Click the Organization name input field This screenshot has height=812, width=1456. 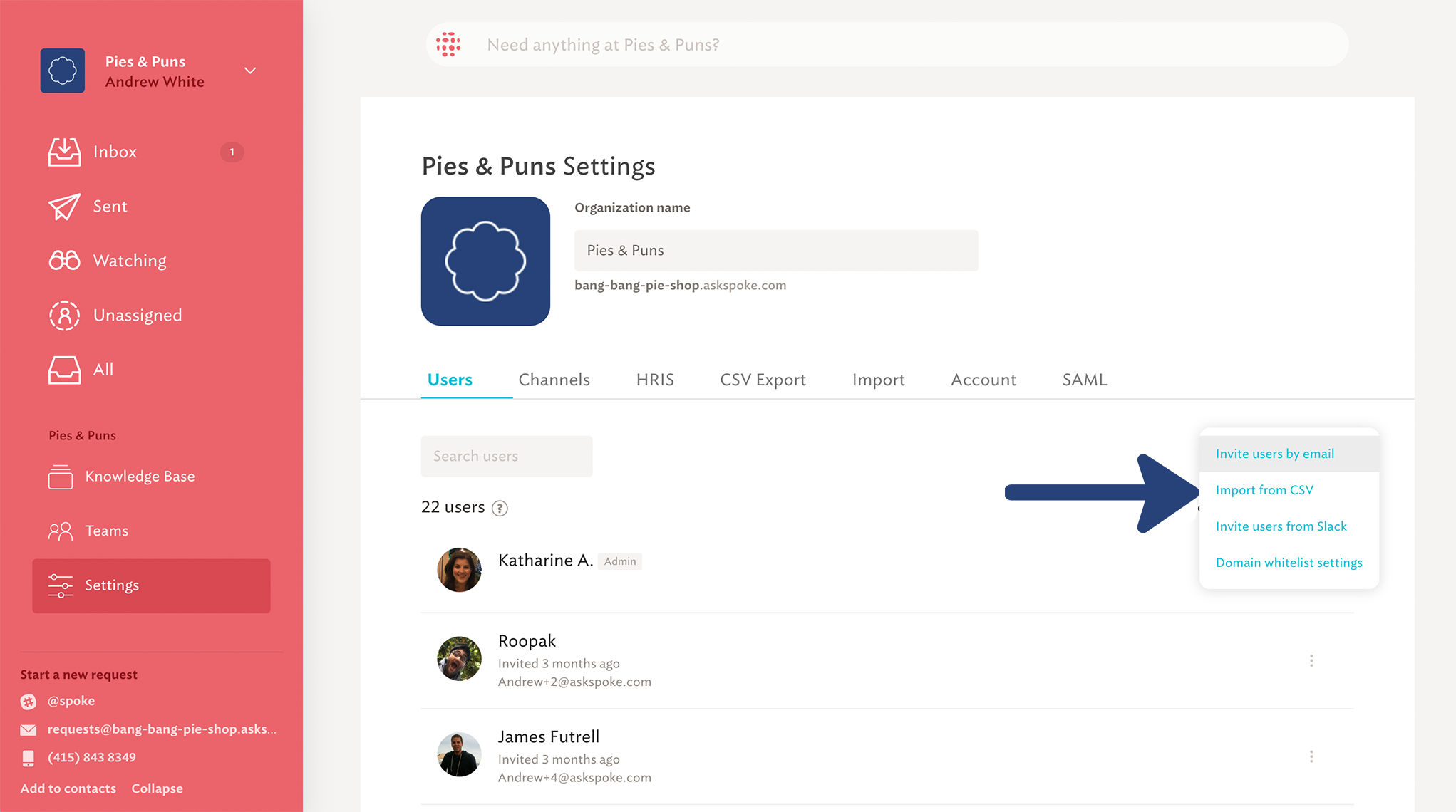776,251
